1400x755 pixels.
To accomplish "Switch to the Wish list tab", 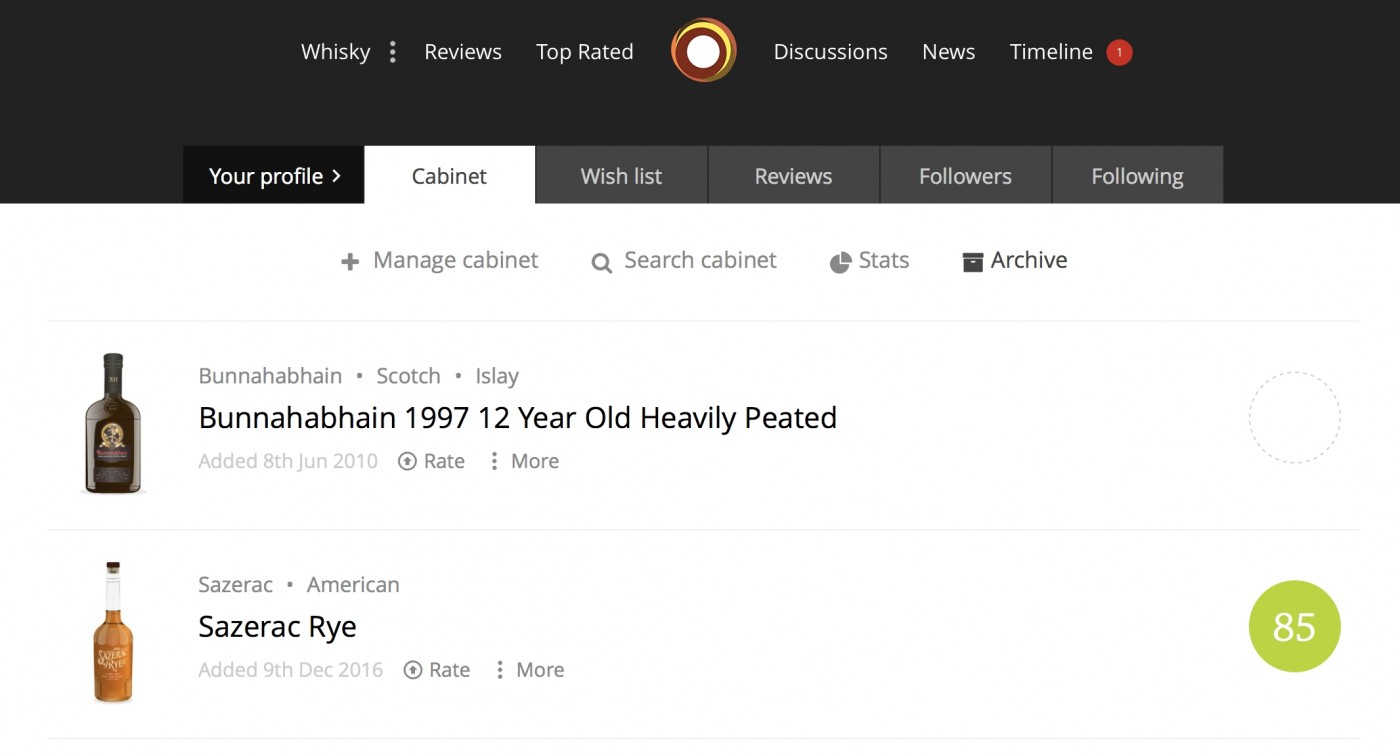I will [x=621, y=176].
